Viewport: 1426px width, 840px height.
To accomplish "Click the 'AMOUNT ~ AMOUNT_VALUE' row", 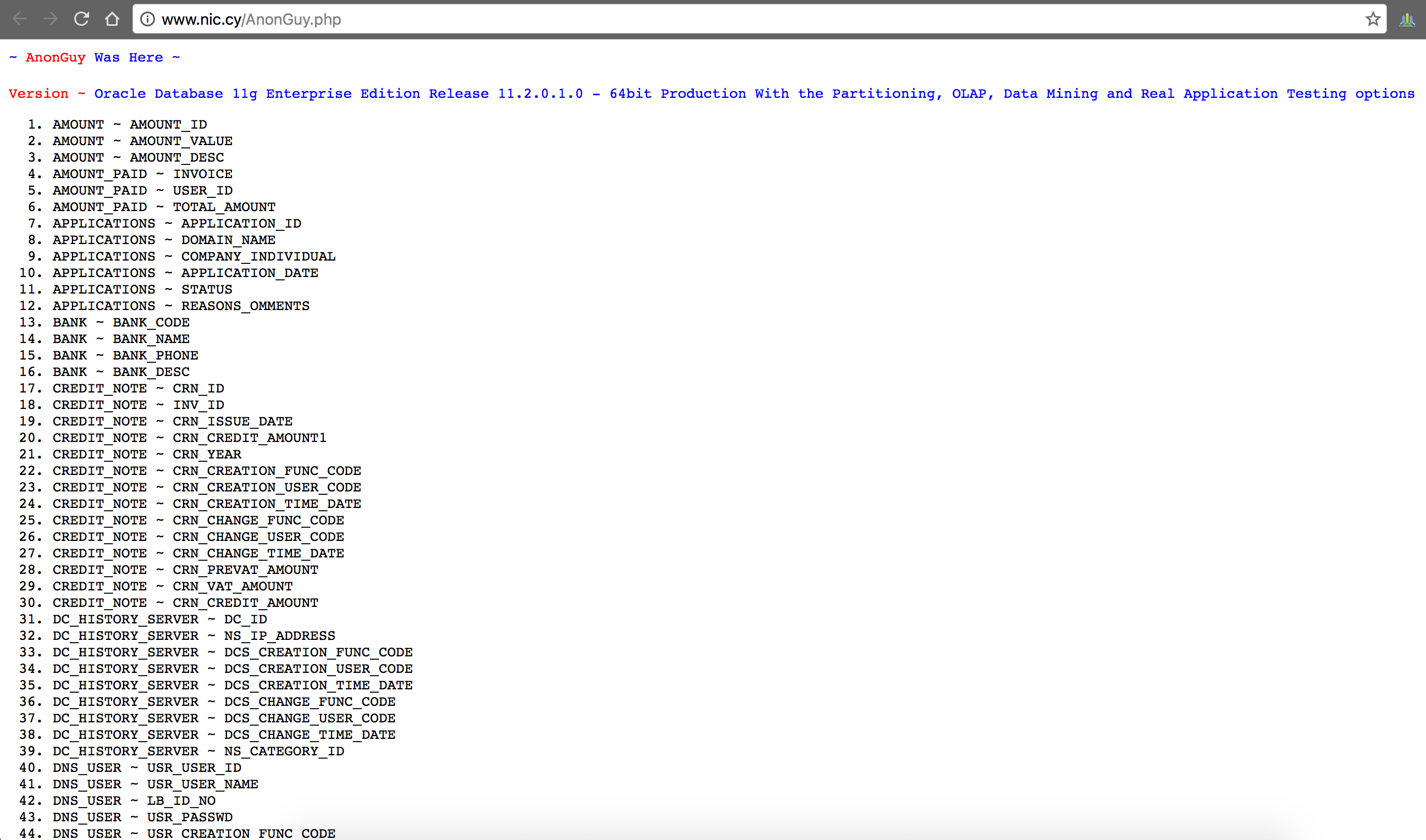I will coord(142,141).
